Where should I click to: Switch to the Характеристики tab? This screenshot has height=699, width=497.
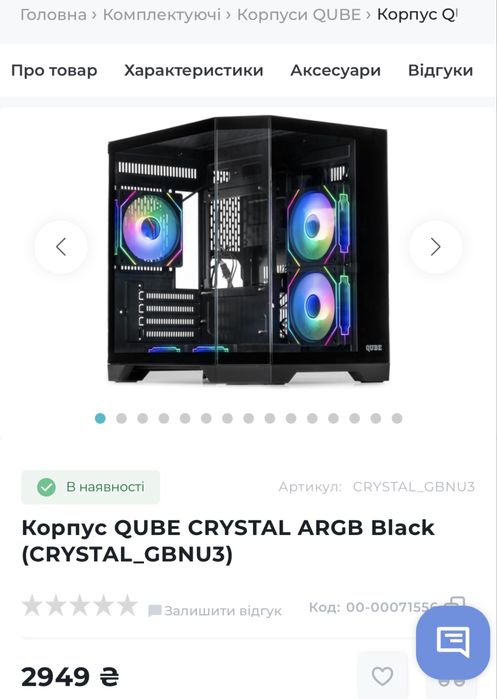pos(194,70)
